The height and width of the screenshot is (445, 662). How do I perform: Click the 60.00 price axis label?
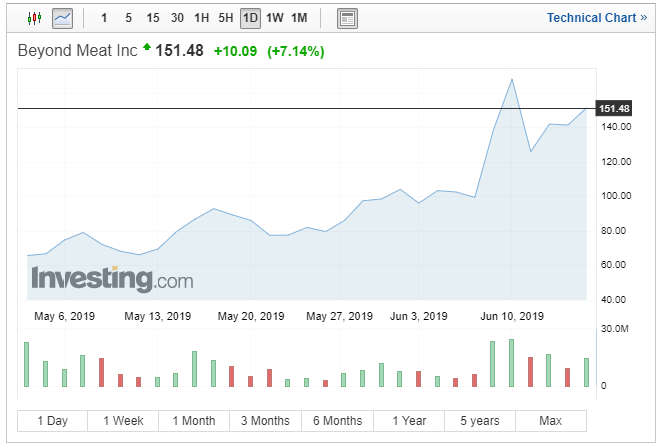(613, 265)
